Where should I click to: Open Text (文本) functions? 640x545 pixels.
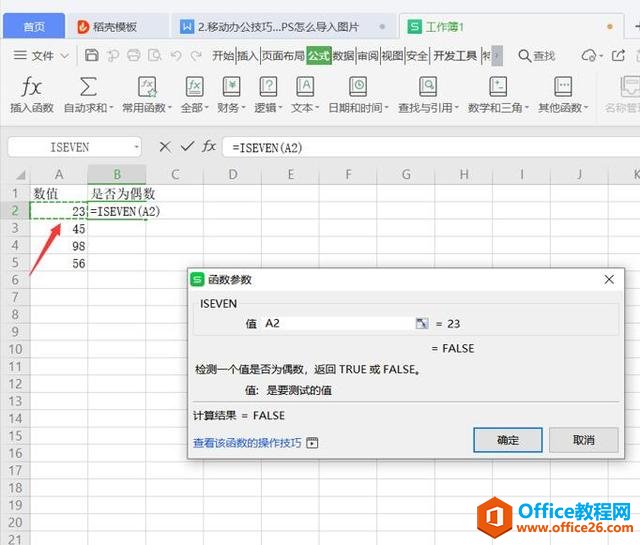305,95
